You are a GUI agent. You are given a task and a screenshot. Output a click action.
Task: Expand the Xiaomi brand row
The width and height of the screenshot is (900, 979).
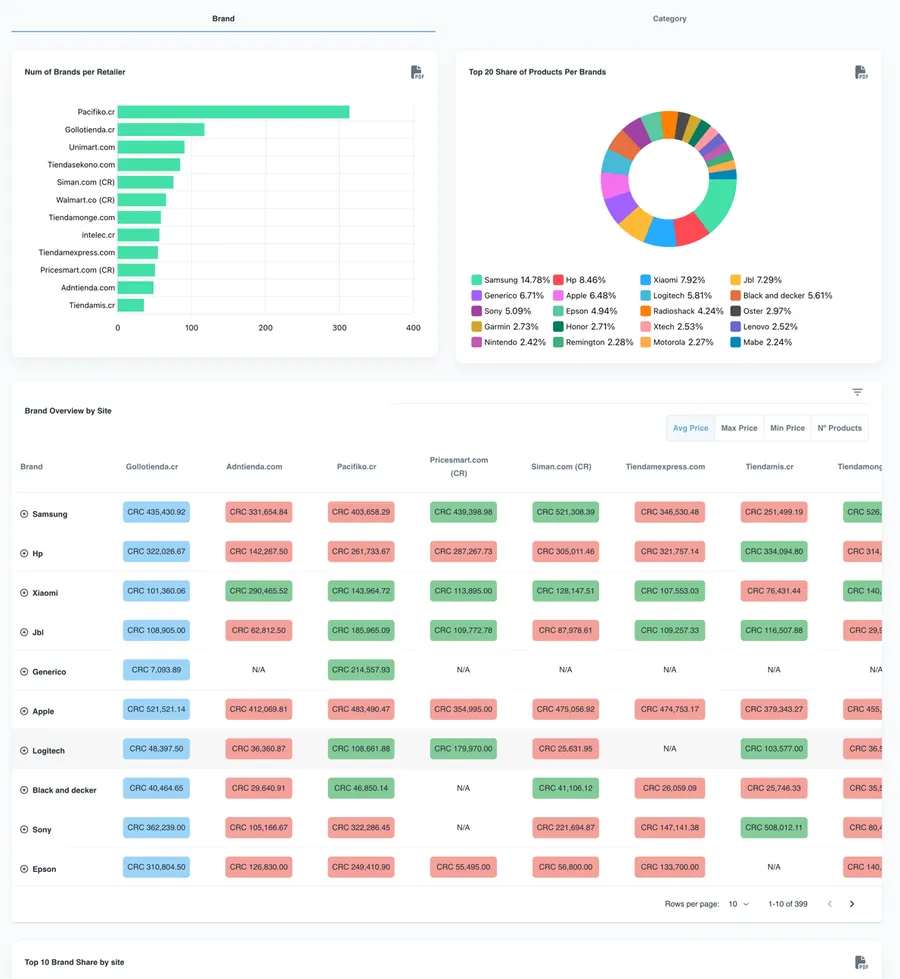coord(24,593)
